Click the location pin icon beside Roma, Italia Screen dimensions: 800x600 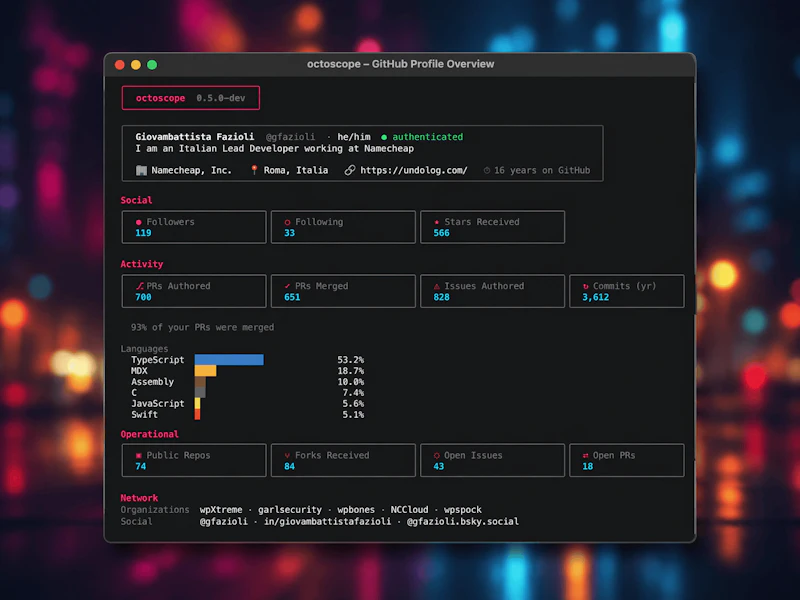coord(254,170)
